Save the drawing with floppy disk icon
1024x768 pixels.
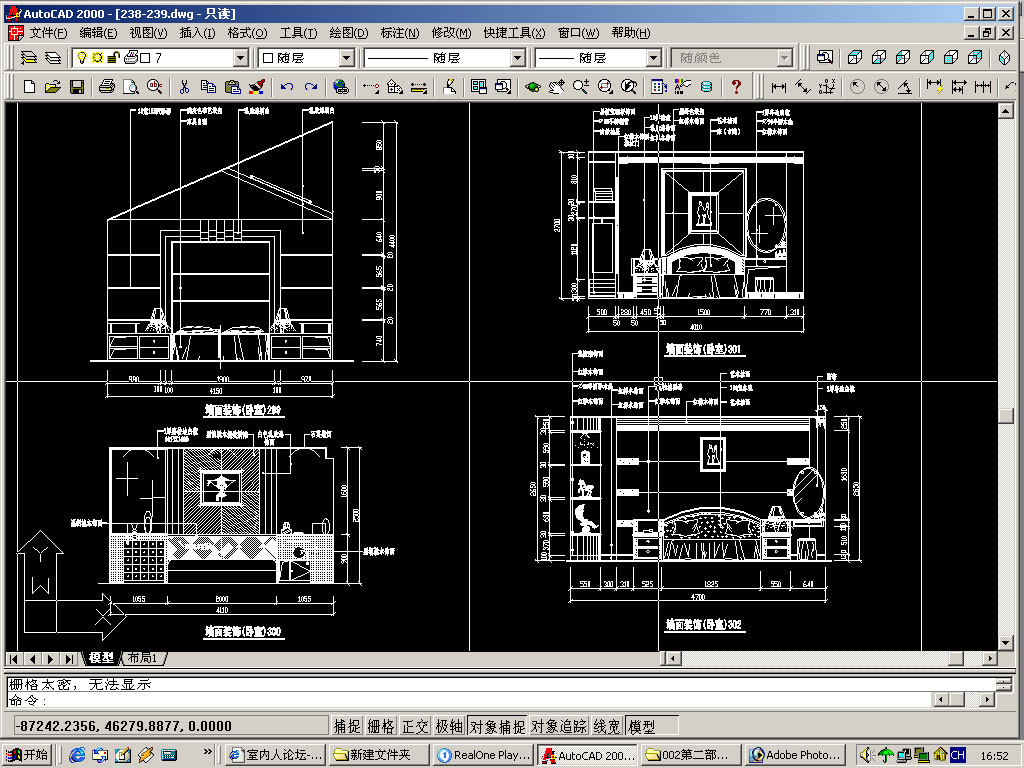coord(77,86)
